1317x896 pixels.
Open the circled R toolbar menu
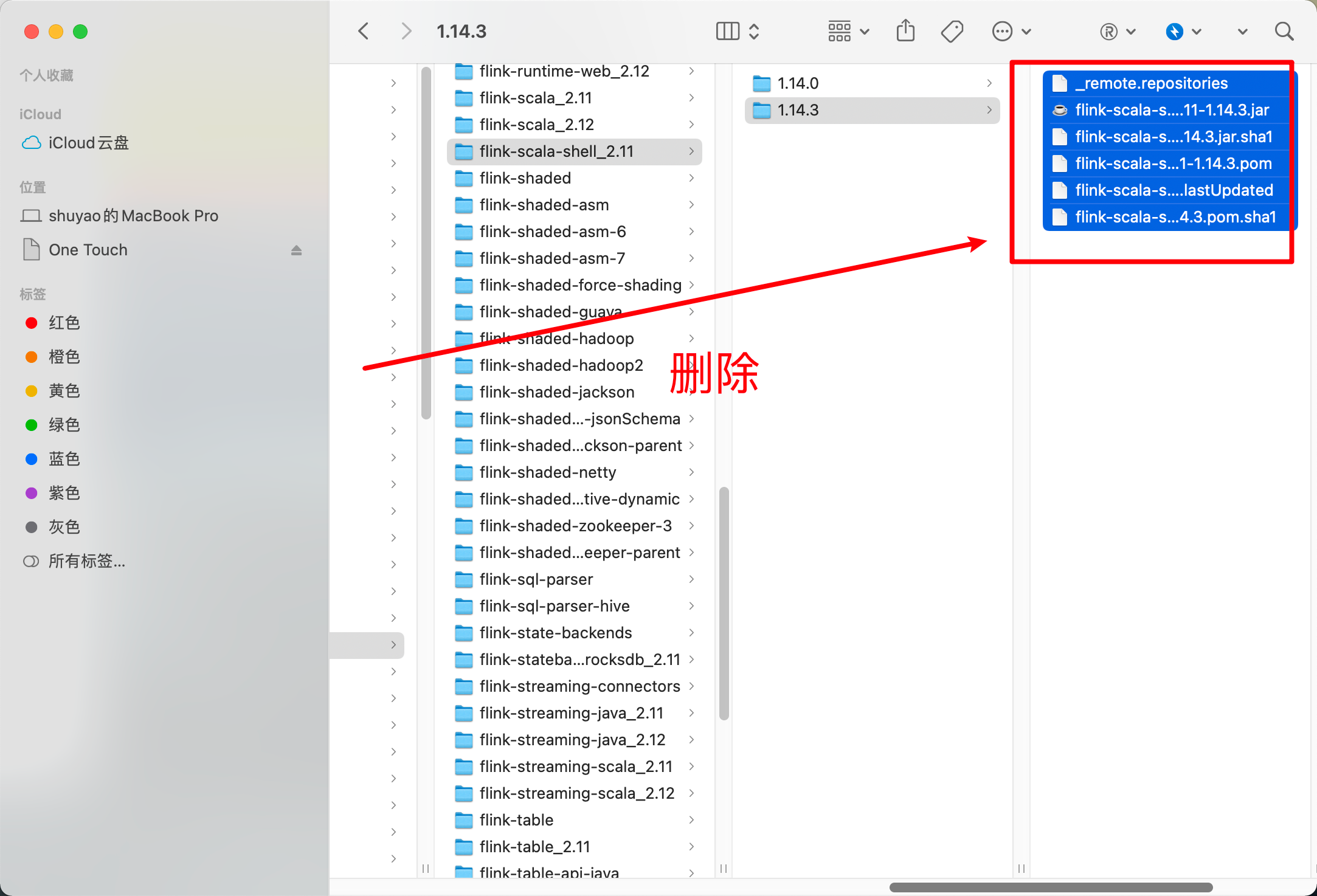coord(1118,31)
